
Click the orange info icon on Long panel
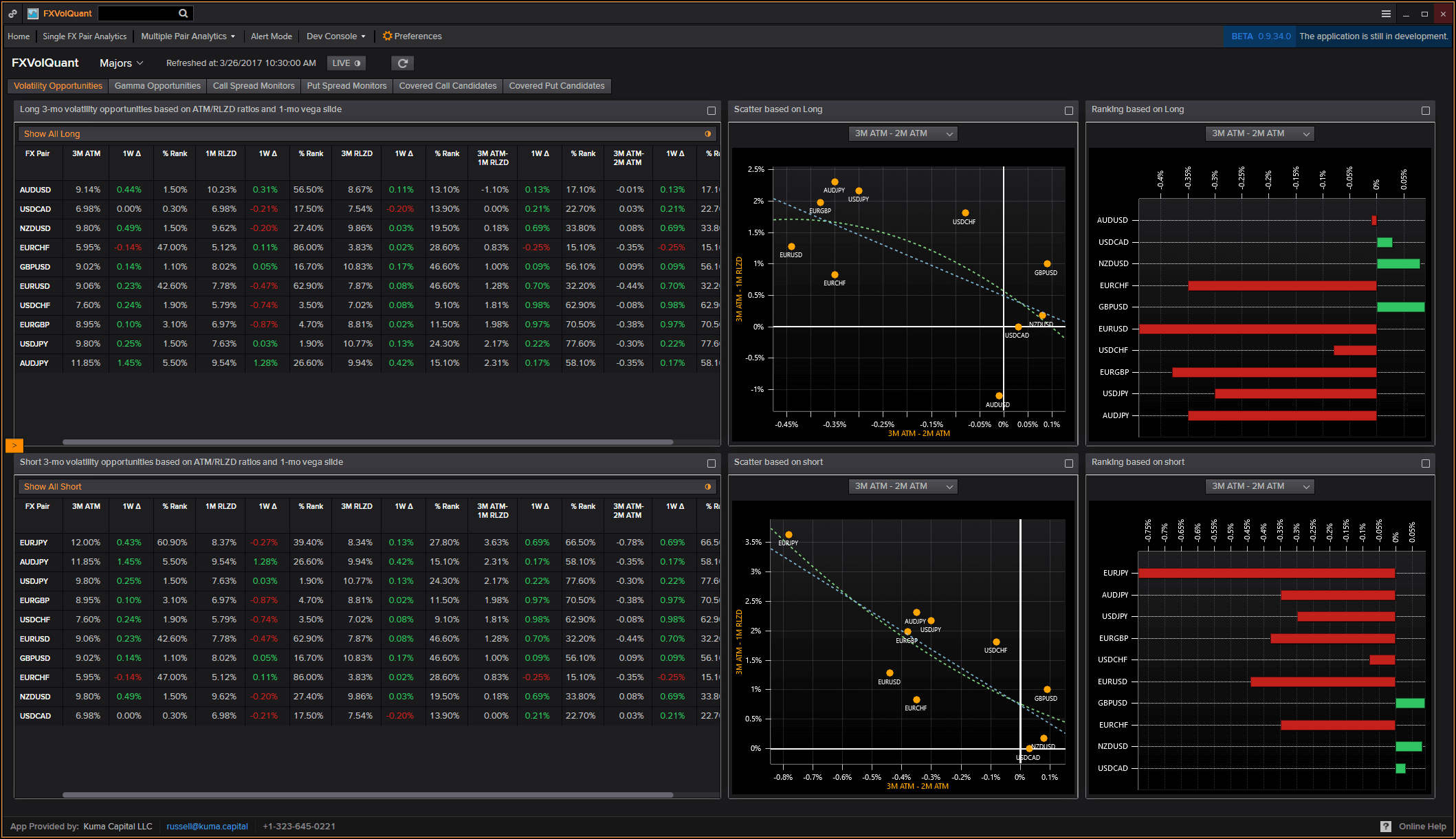[707, 133]
